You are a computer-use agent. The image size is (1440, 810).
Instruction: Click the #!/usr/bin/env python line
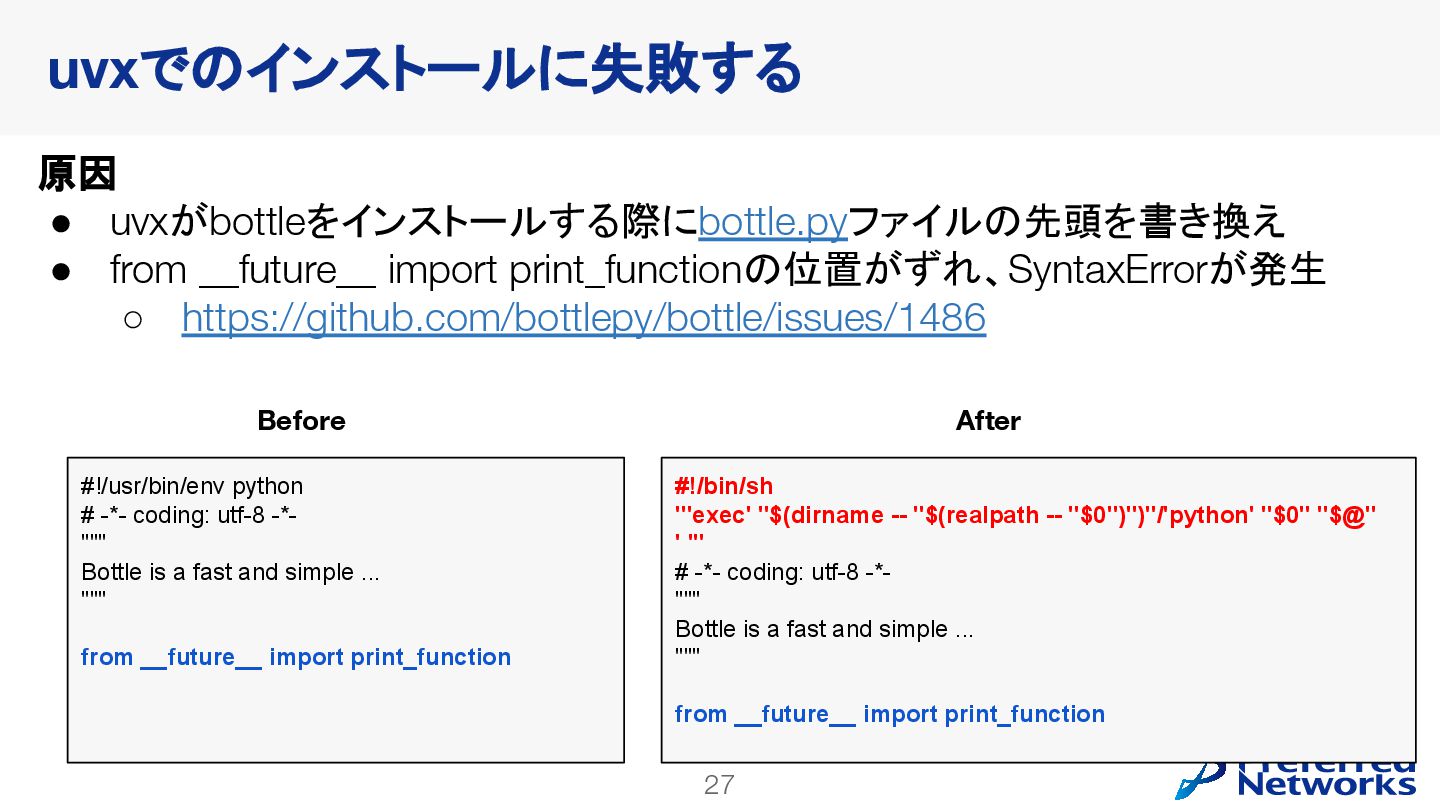click(x=192, y=486)
